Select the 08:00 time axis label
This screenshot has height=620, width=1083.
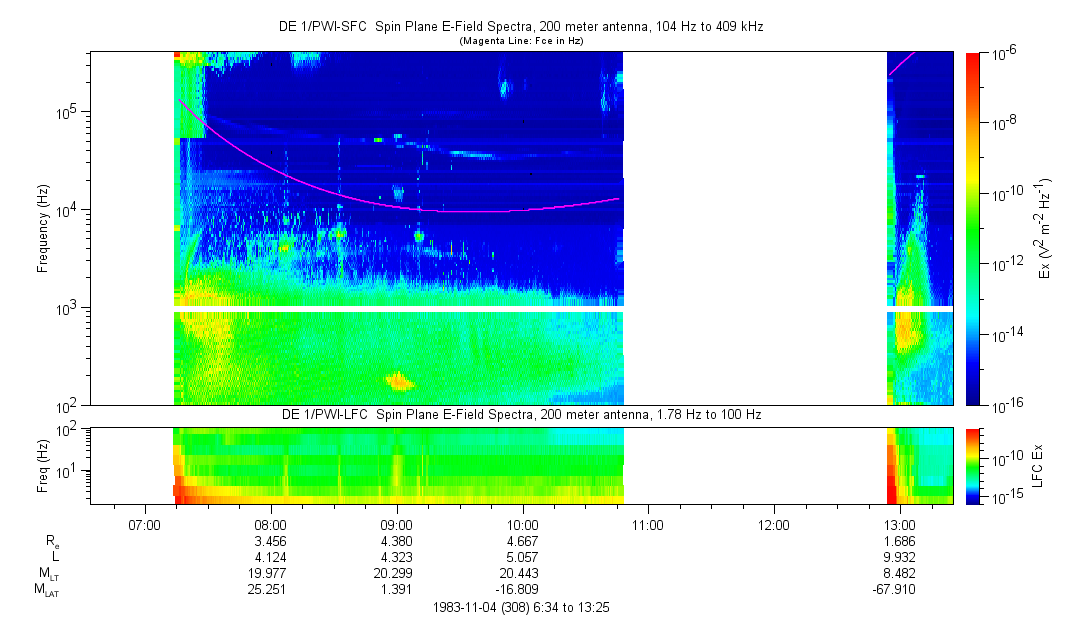[x=271, y=523]
